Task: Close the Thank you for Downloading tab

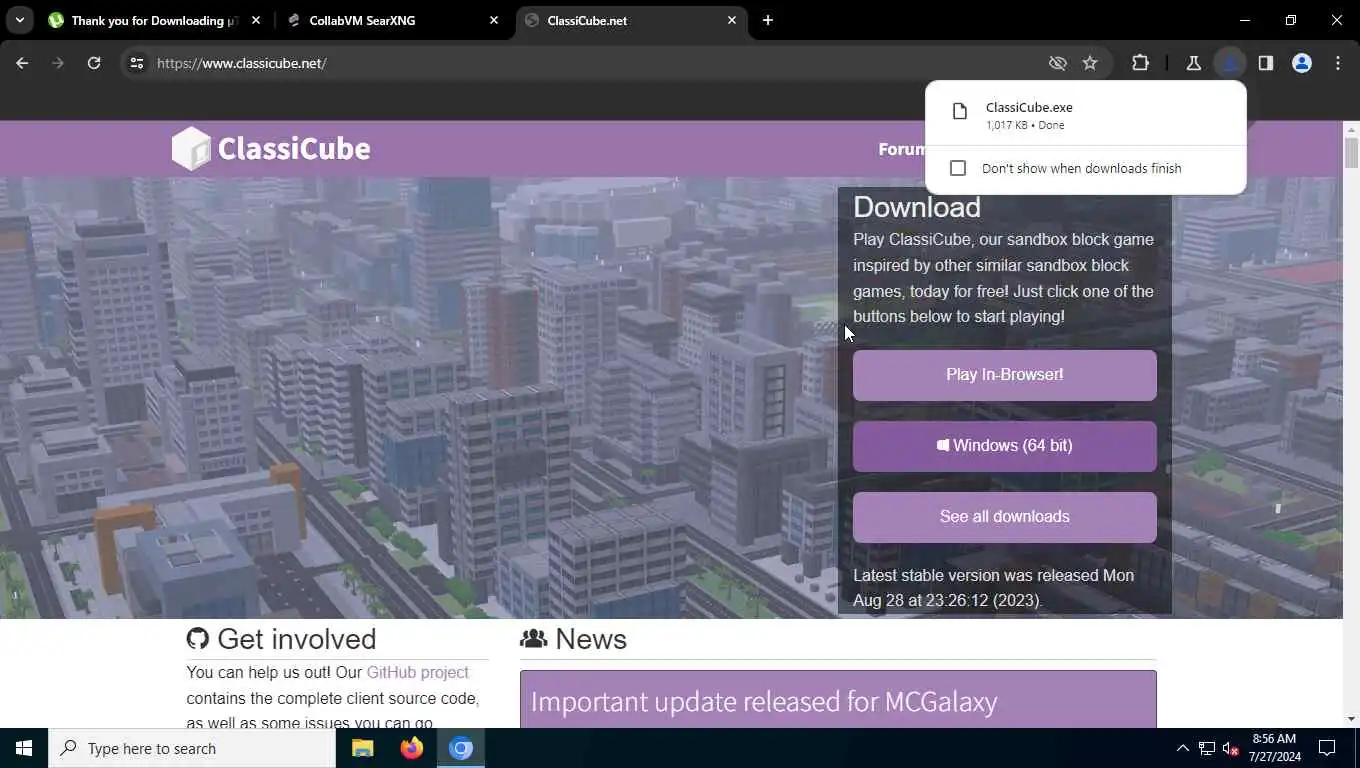Action: (x=256, y=20)
